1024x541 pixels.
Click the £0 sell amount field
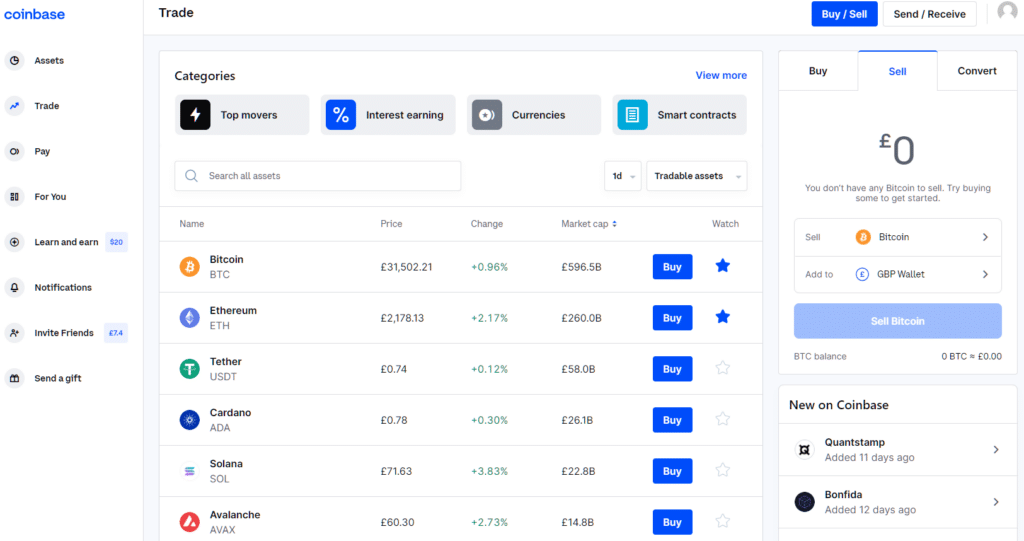897,150
